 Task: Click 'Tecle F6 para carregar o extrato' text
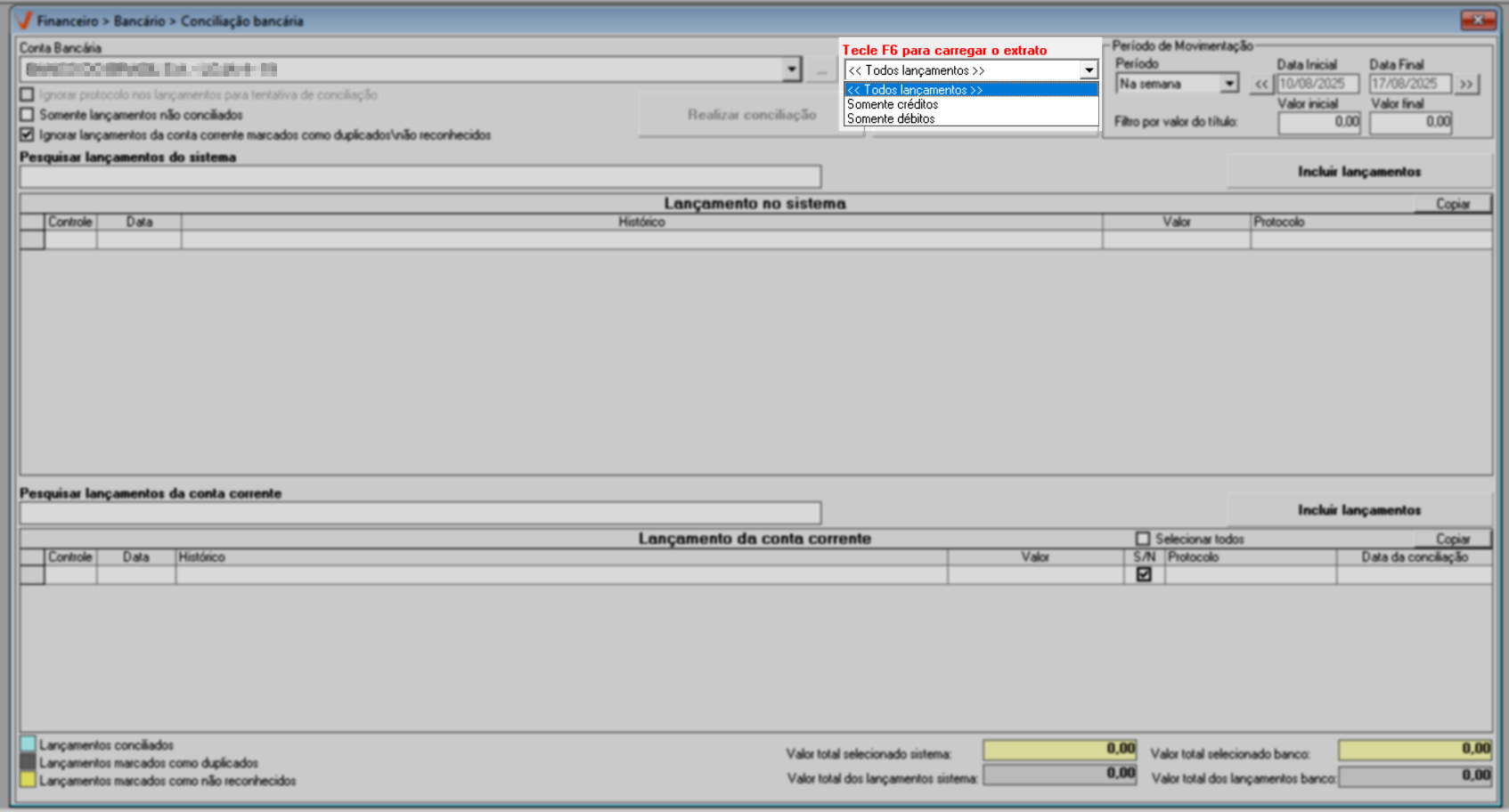pos(945,51)
